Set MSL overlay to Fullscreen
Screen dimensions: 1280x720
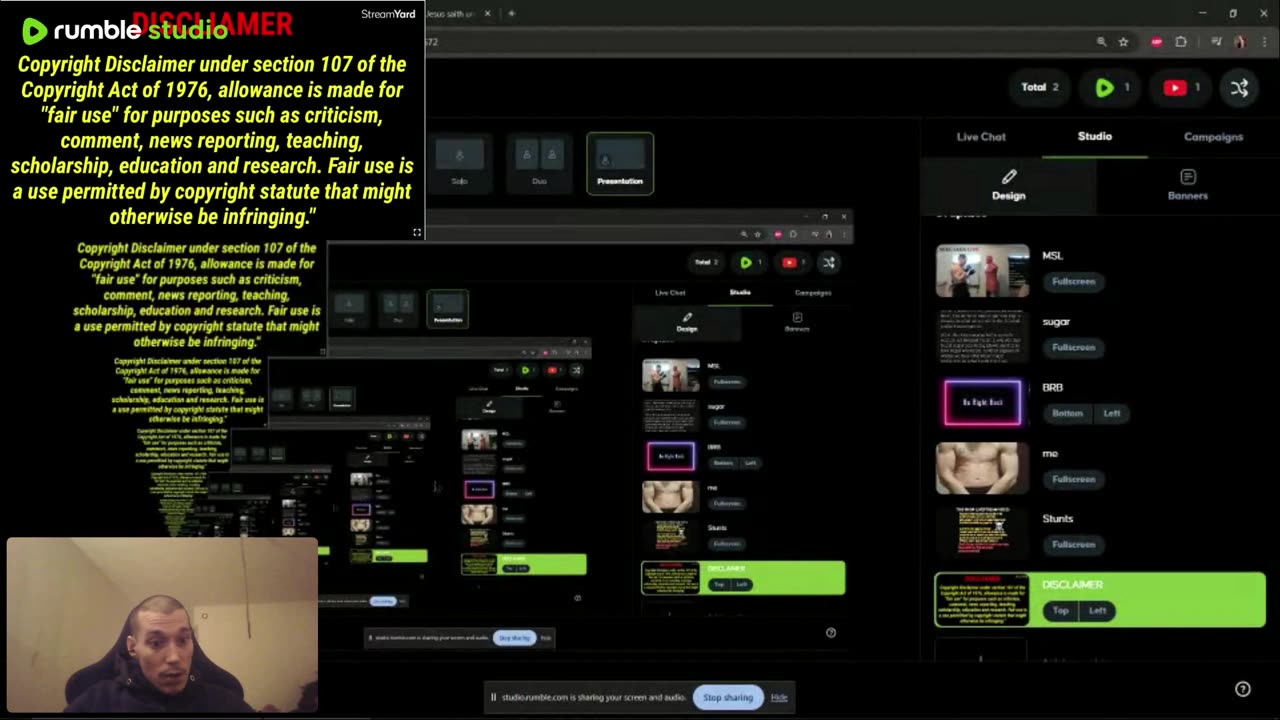click(x=1073, y=281)
